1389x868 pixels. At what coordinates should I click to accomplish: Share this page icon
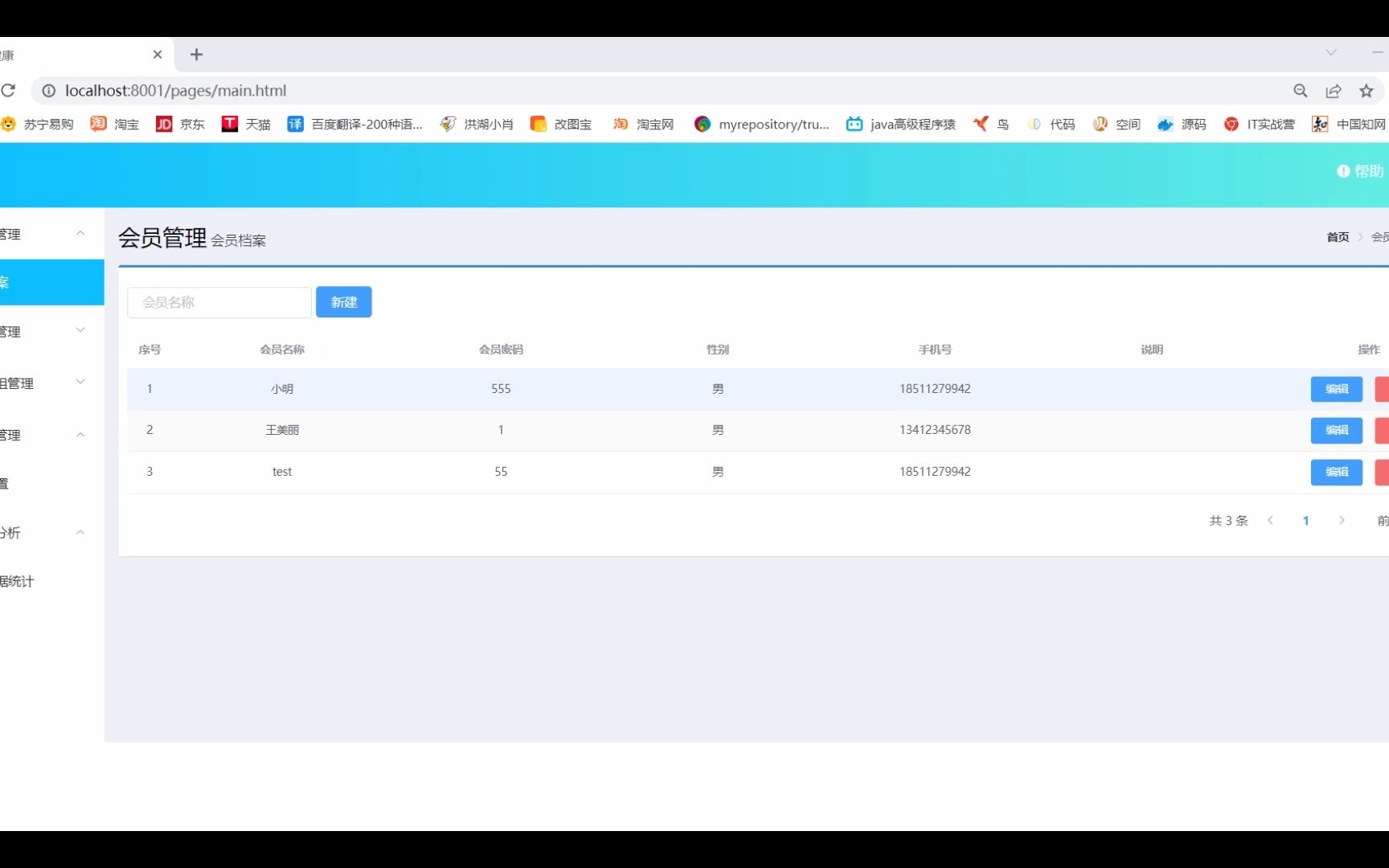(1334, 91)
